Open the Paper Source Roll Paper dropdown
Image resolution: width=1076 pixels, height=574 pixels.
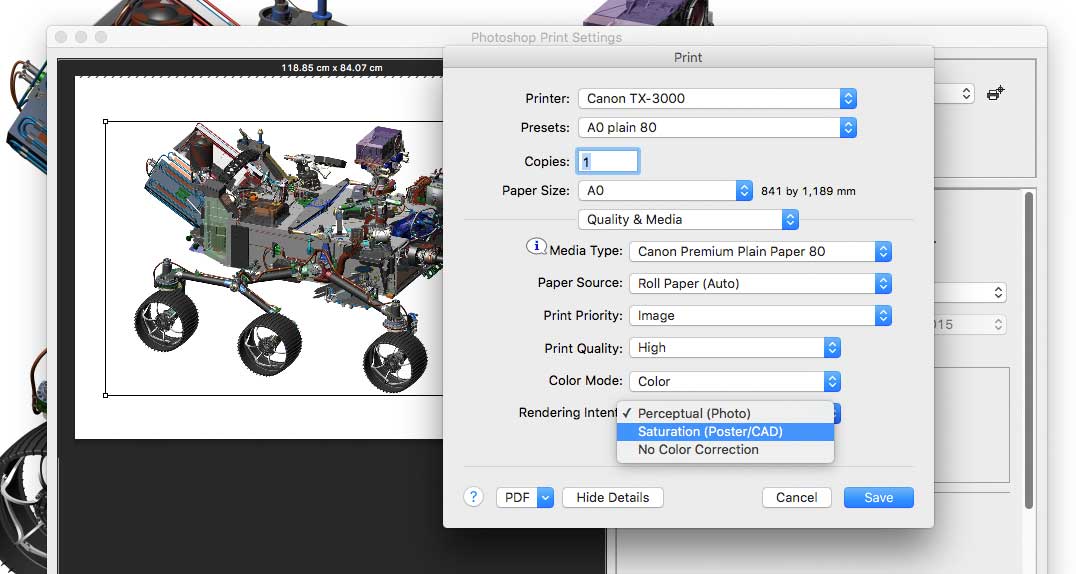click(760, 284)
